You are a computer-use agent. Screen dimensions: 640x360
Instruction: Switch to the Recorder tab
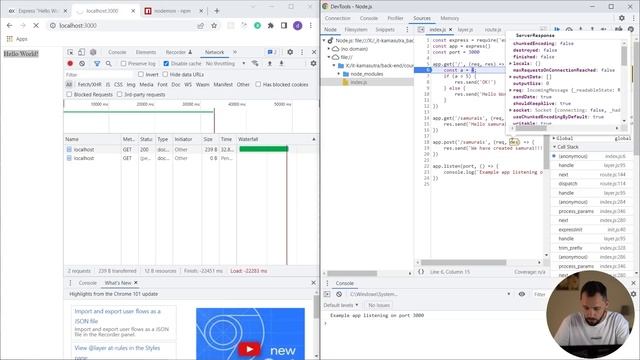[x=179, y=52]
